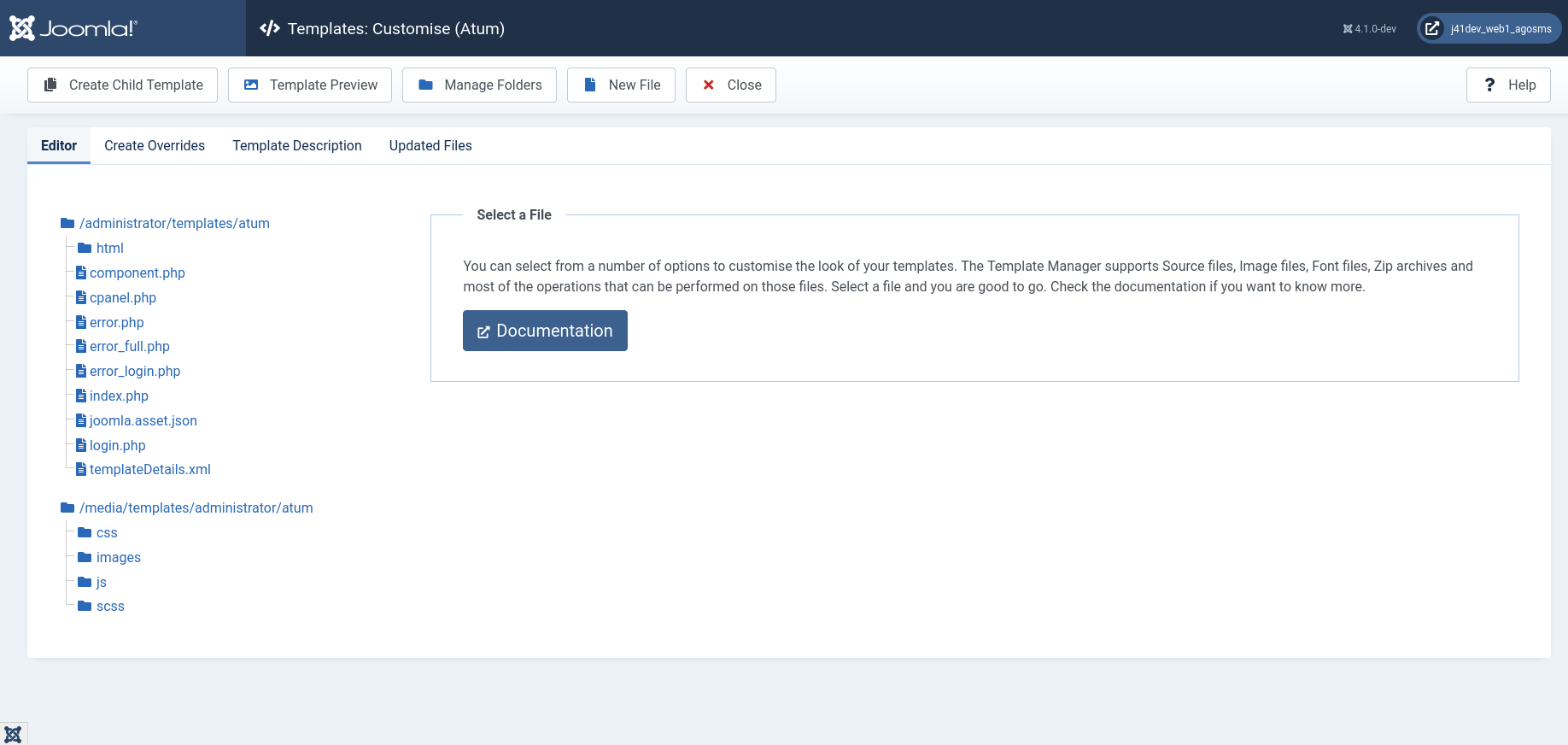1568x745 pixels.
Task: Expand the html folder
Action: (110, 248)
